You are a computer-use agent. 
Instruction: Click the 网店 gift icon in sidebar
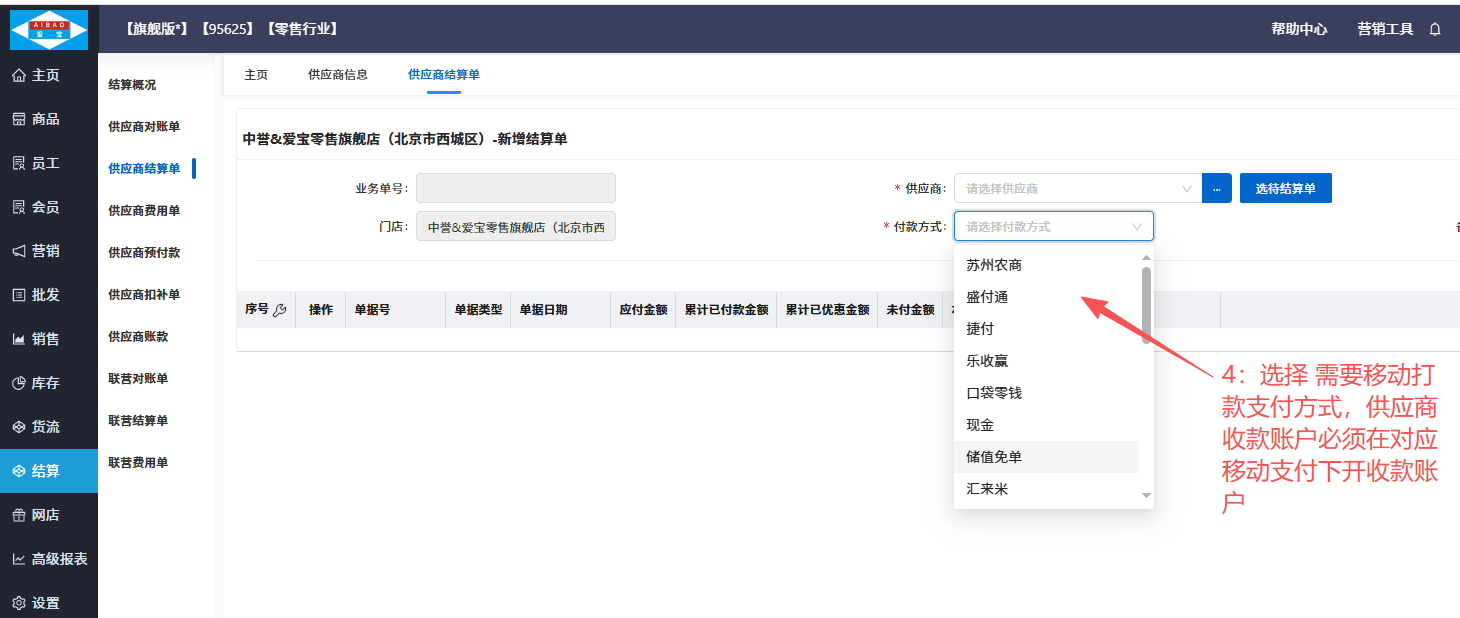(19, 515)
